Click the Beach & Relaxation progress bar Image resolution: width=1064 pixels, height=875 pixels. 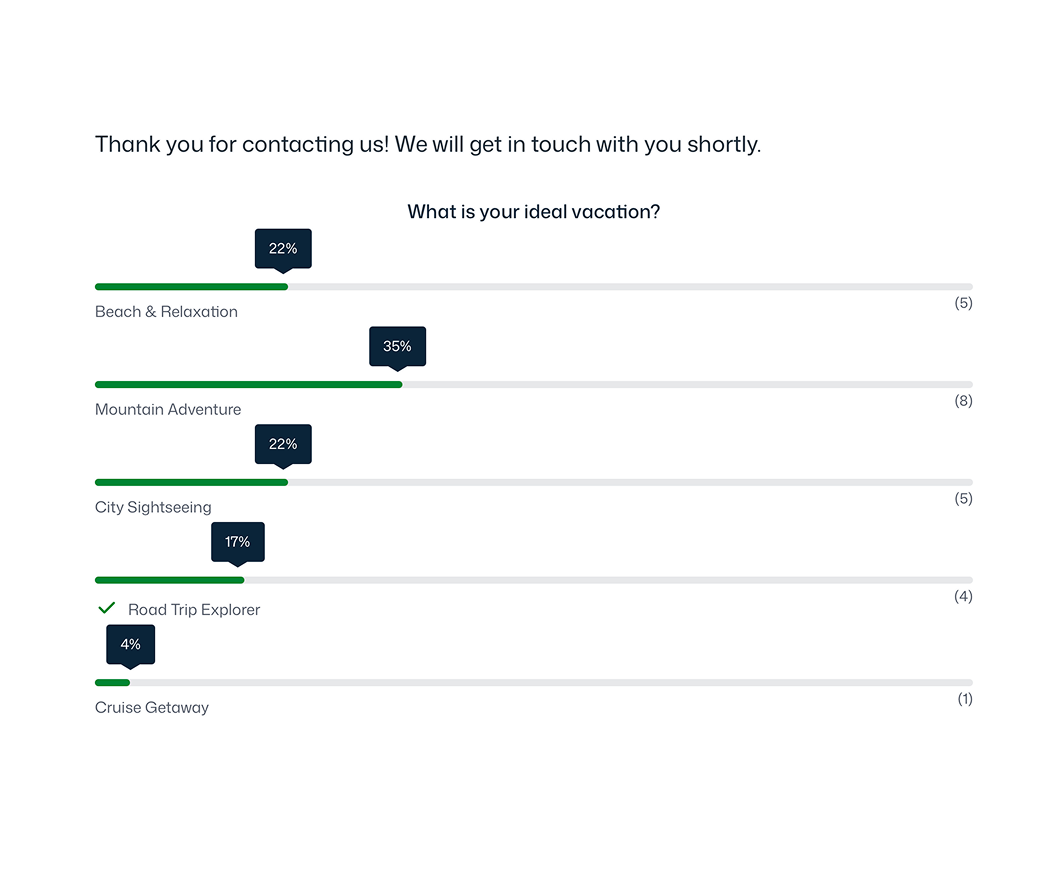pos(533,287)
